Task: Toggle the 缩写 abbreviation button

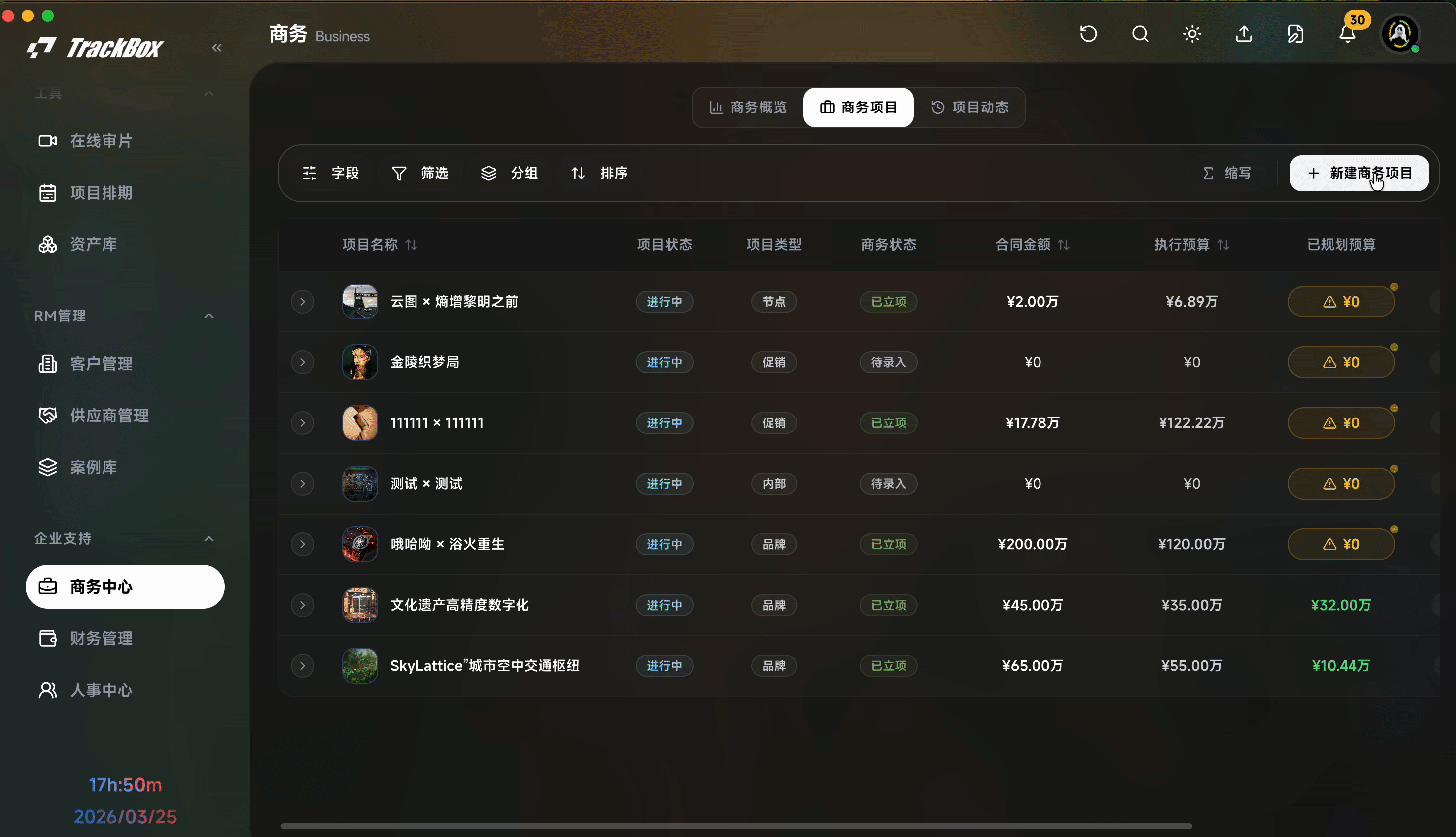Action: coord(1227,174)
